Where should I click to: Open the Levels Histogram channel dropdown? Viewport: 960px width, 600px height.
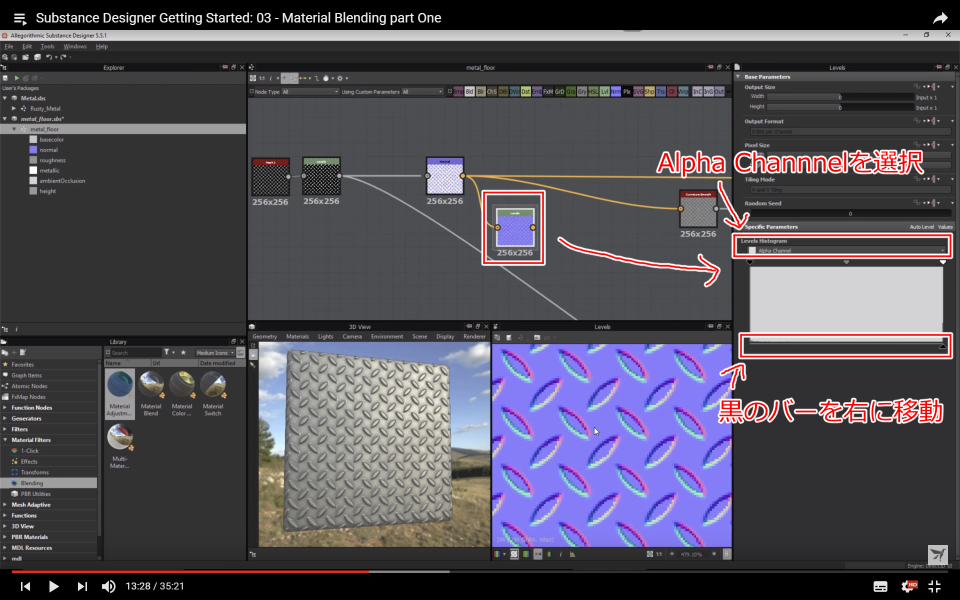tap(846, 250)
